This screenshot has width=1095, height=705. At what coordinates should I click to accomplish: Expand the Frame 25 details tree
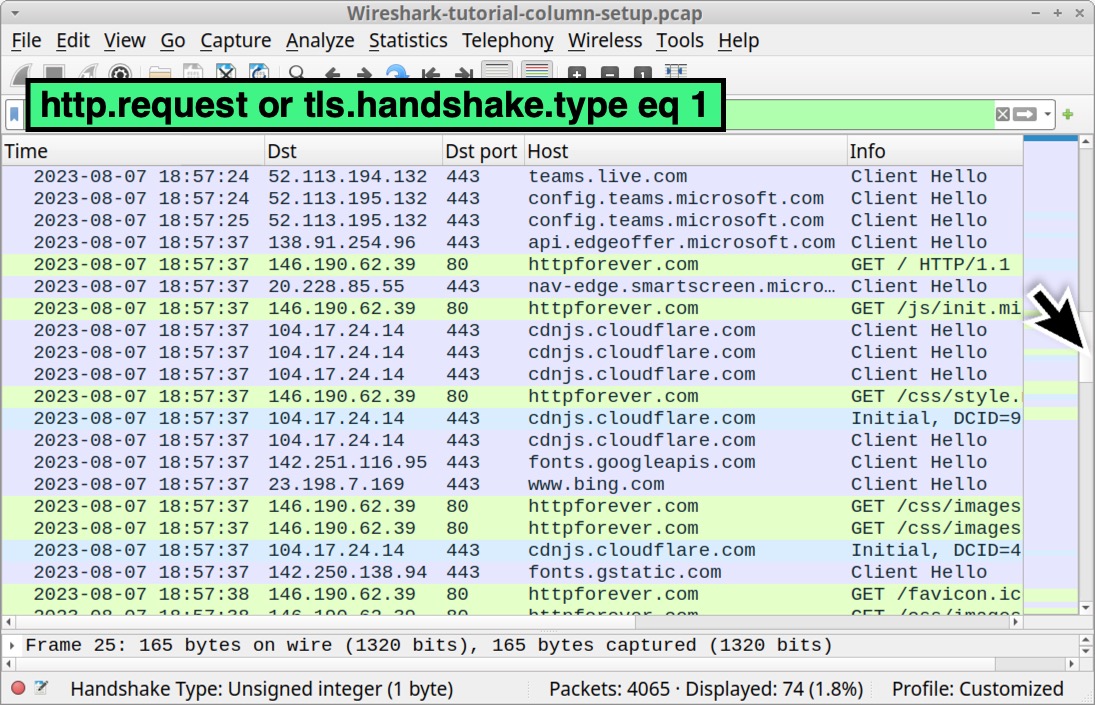coord(12,645)
